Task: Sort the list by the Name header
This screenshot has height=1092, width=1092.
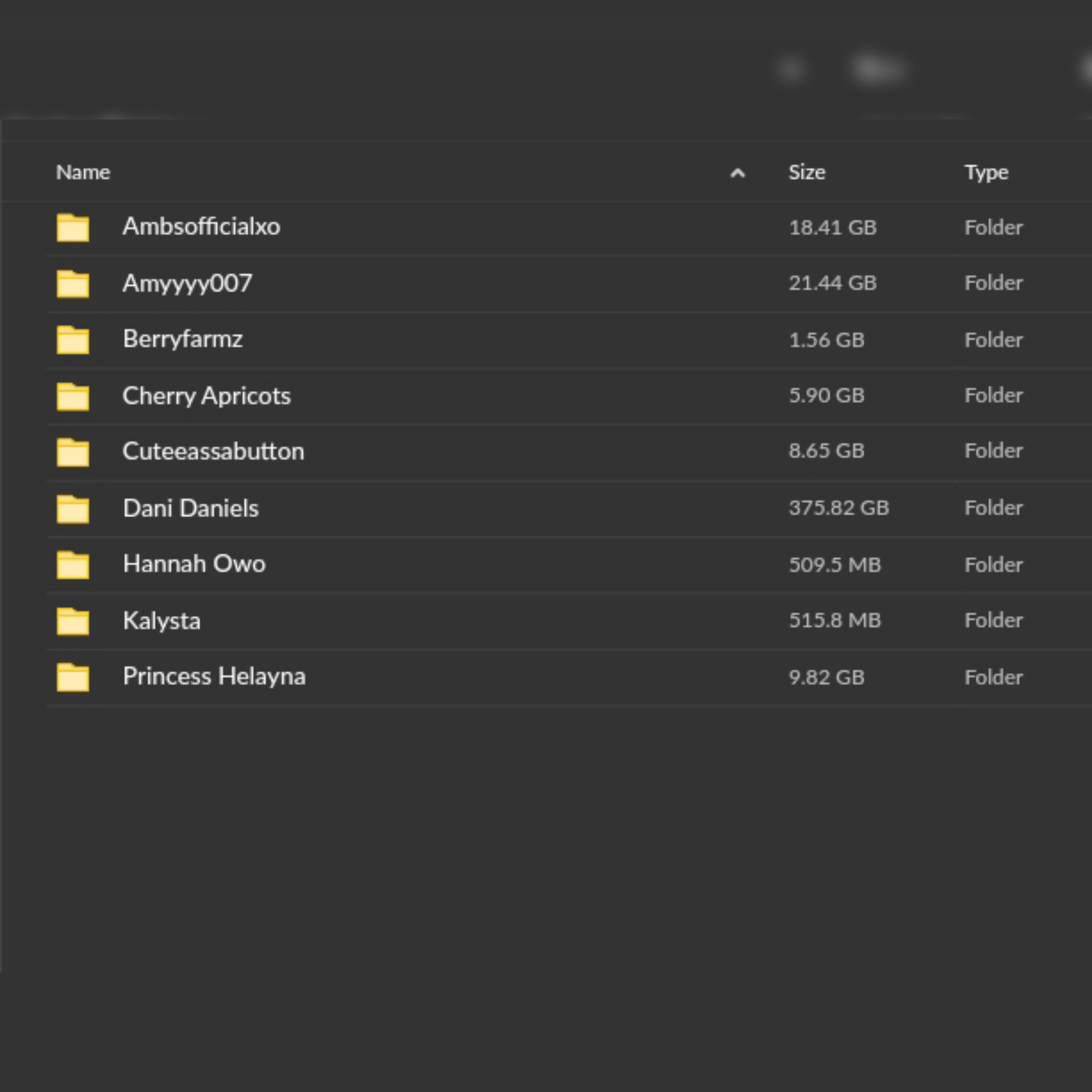Action: [x=83, y=172]
